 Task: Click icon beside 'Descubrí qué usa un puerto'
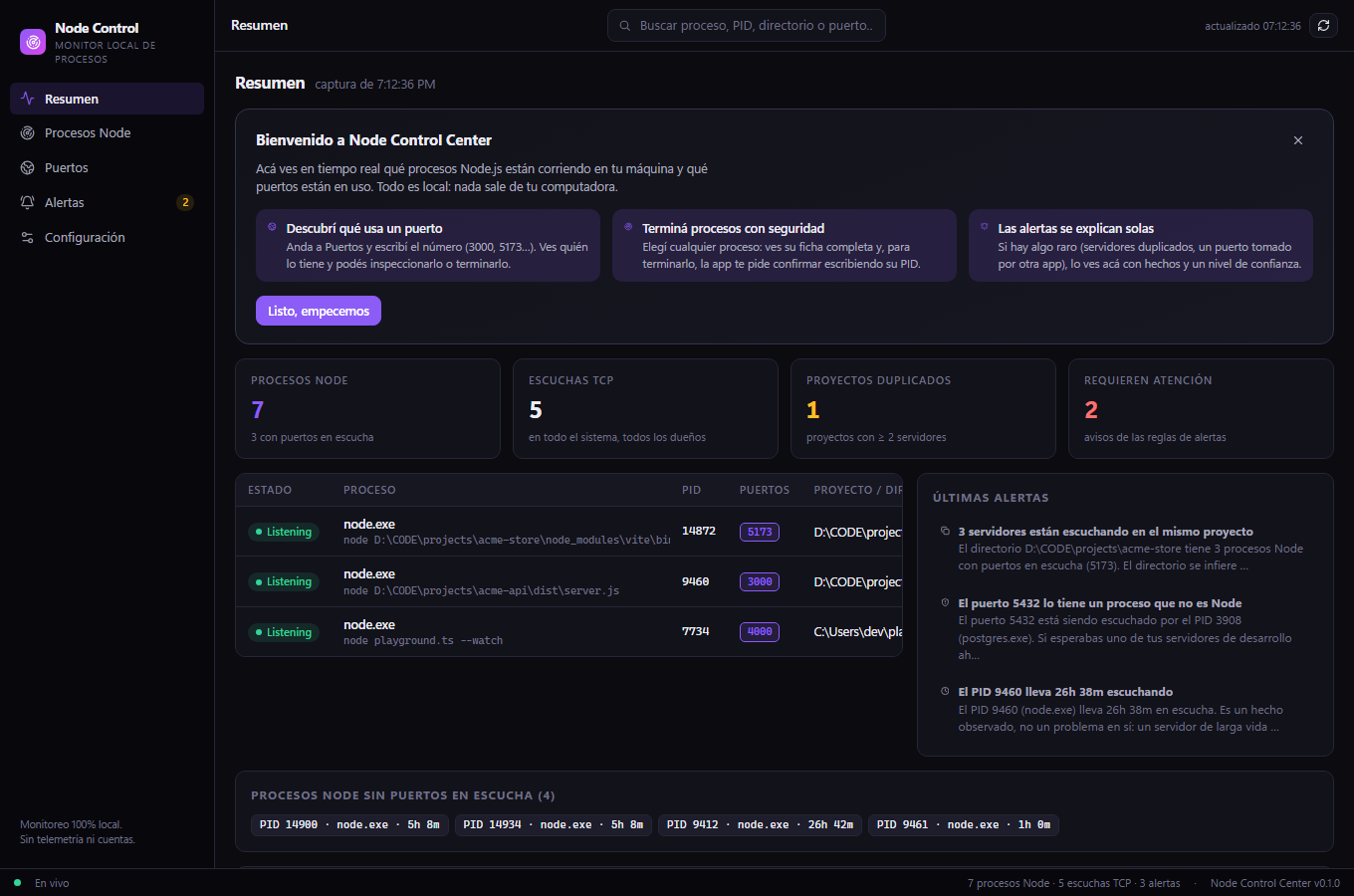(272, 227)
